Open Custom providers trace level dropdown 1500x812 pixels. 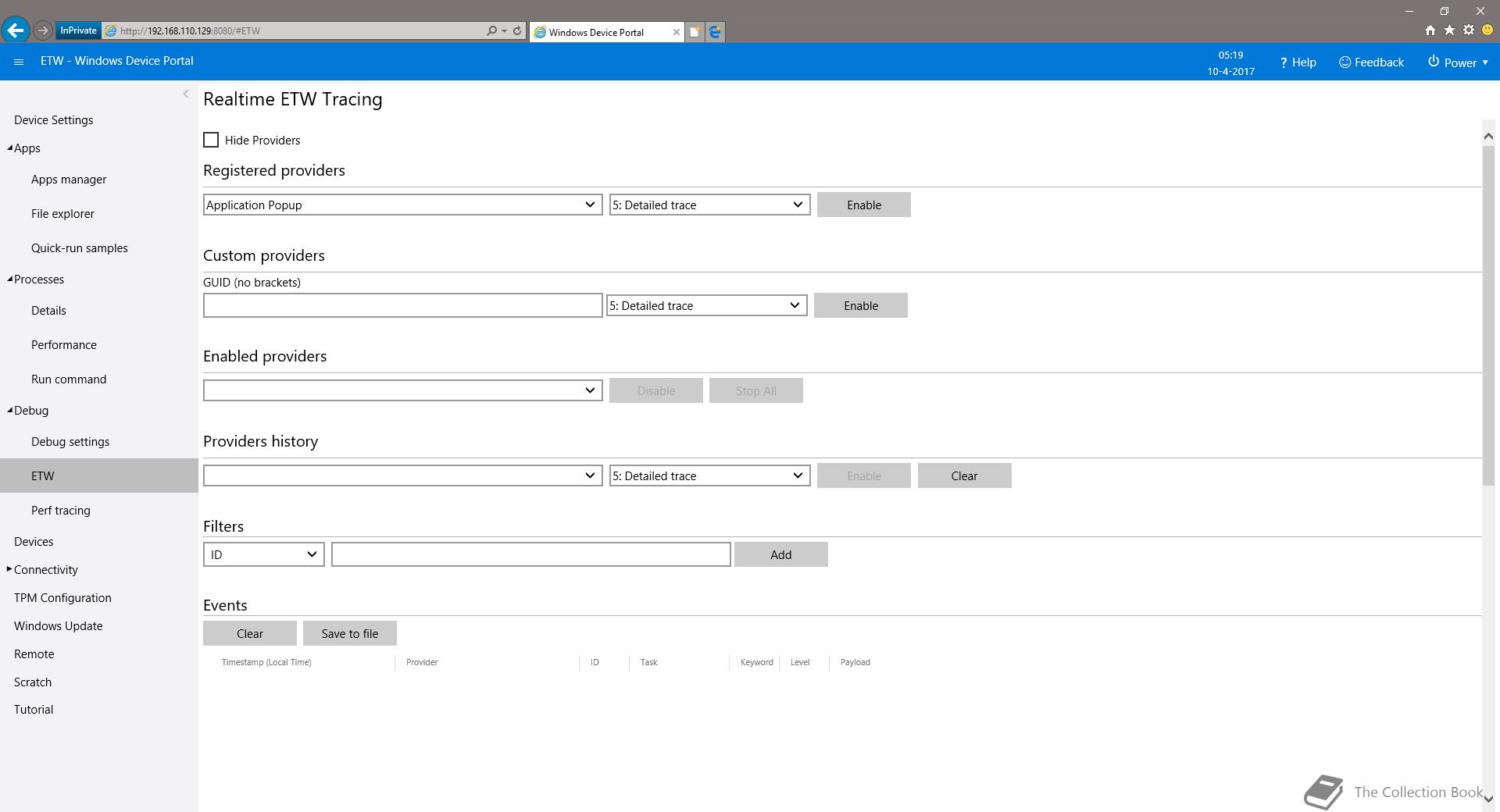706,305
